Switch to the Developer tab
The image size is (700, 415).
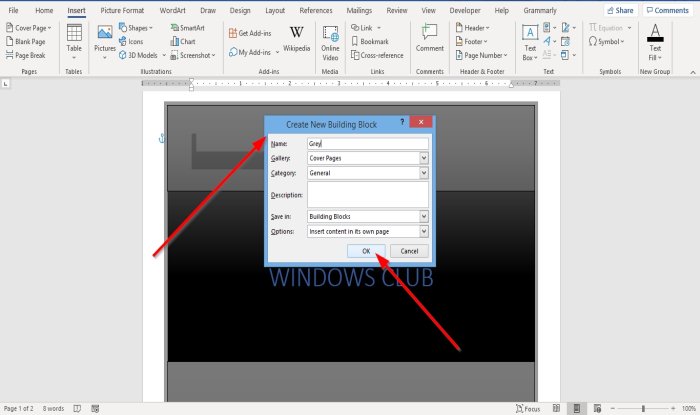(x=465, y=10)
